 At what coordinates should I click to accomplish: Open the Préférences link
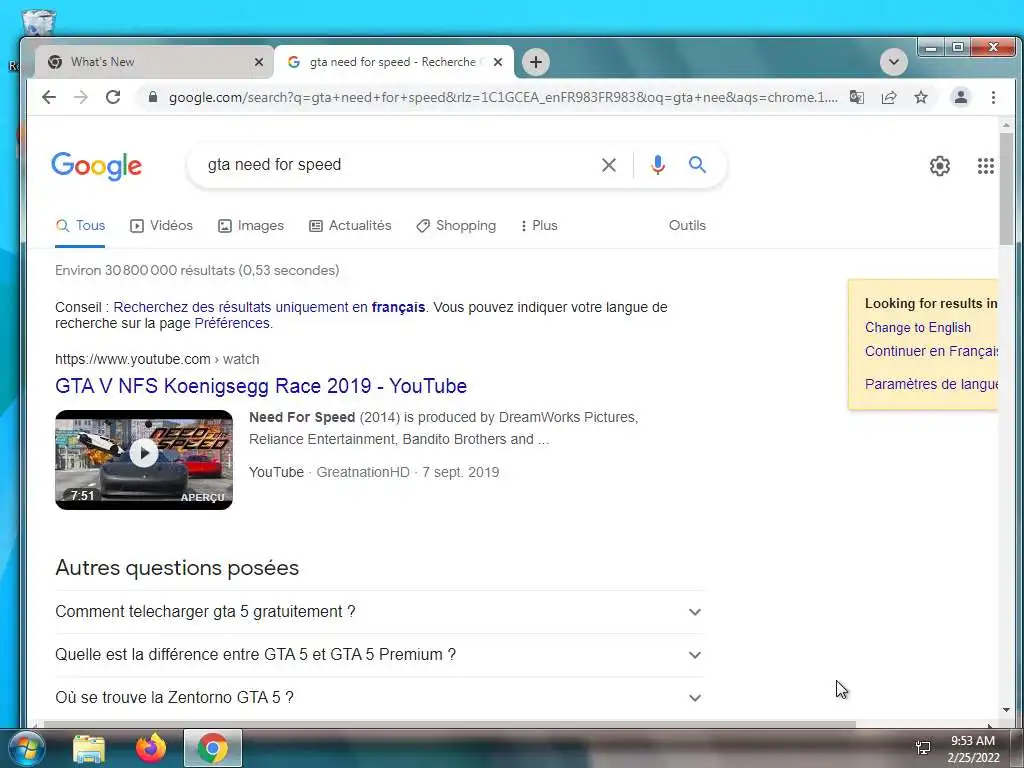point(232,323)
